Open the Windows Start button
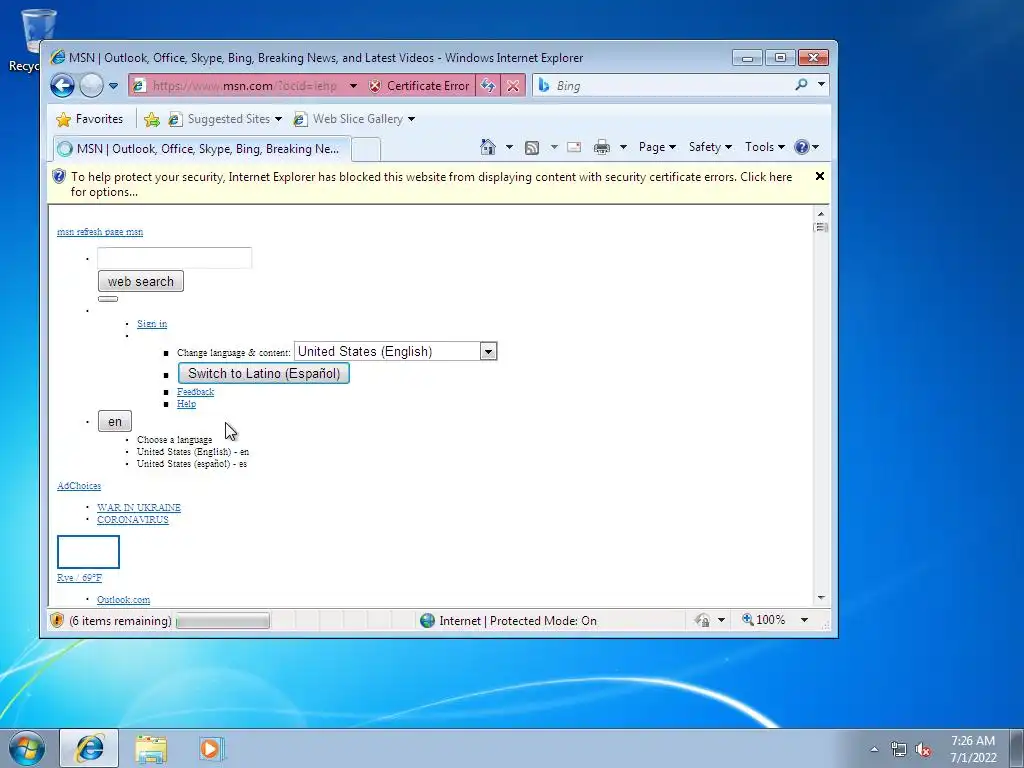The height and width of the screenshot is (768, 1024). point(27,748)
